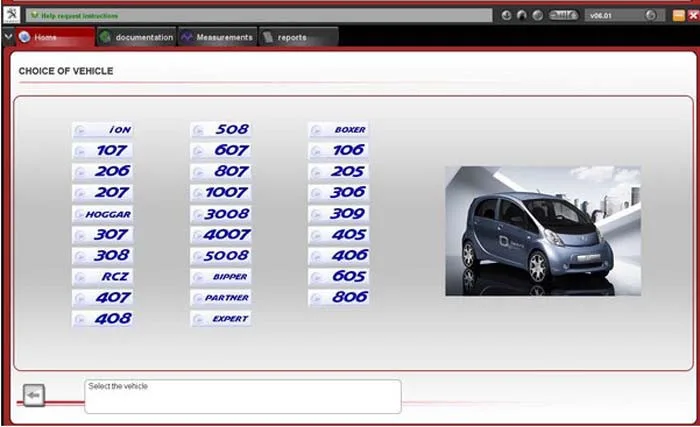Select the 605 vehicle
The height and width of the screenshot is (427, 700).
tap(338, 277)
